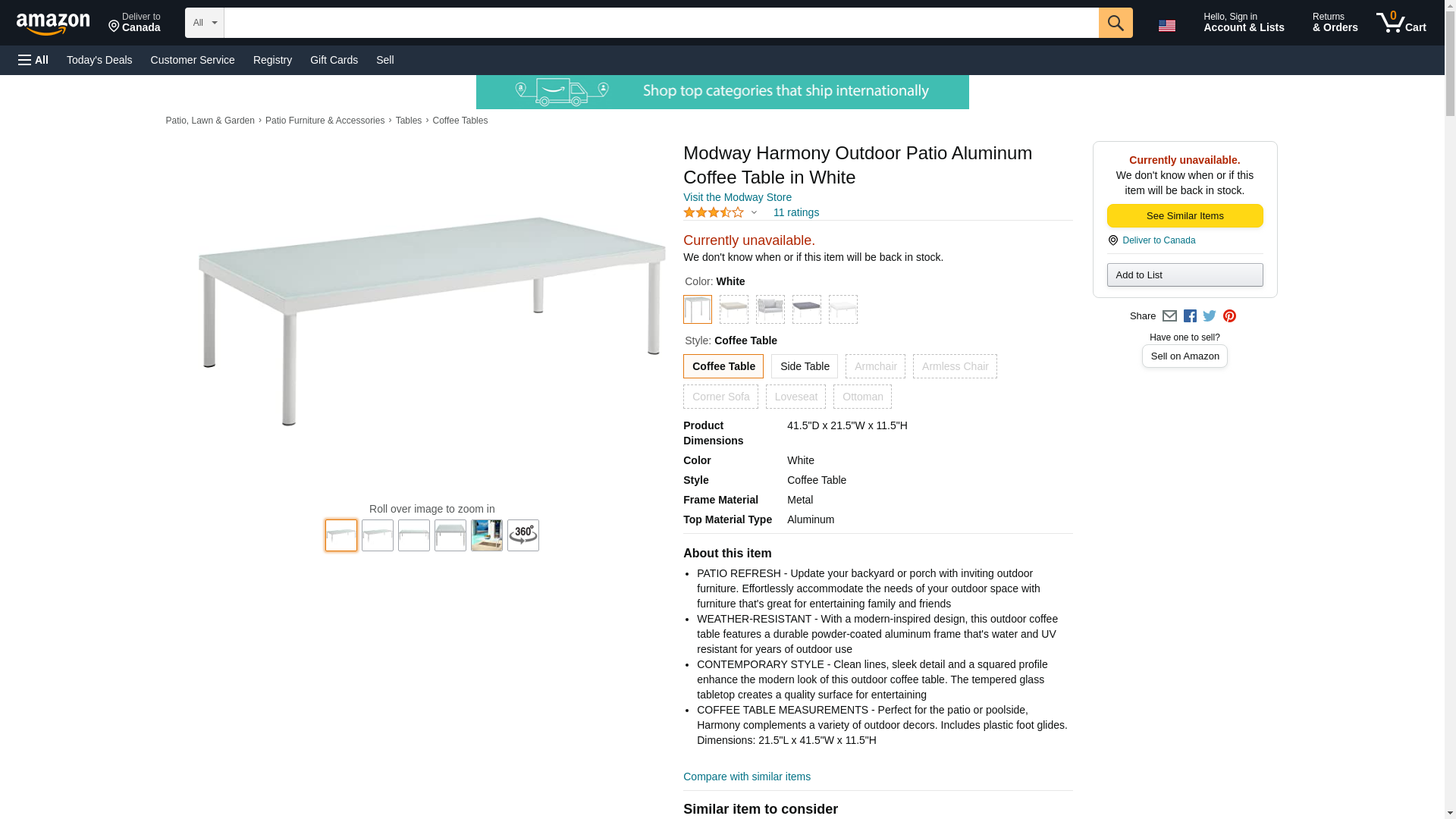Visit the Modway Store link
The height and width of the screenshot is (819, 1456).
click(x=736, y=197)
